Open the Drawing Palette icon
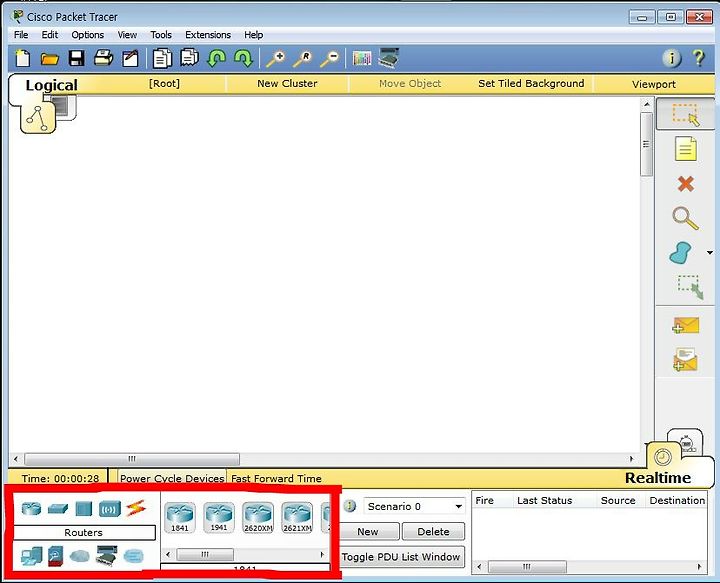This screenshot has height=583, width=720. tap(362, 58)
